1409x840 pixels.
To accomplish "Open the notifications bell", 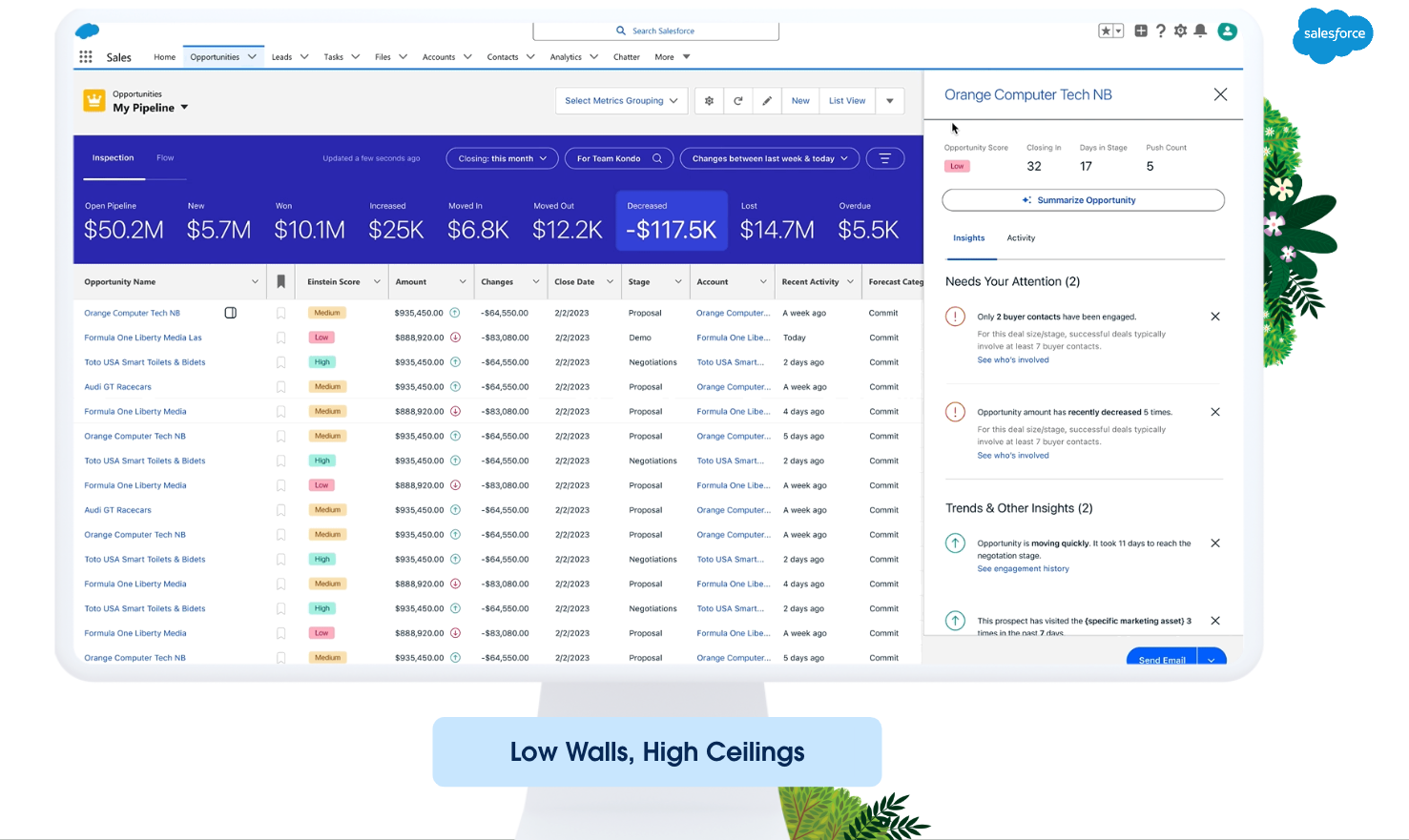I will [1201, 31].
